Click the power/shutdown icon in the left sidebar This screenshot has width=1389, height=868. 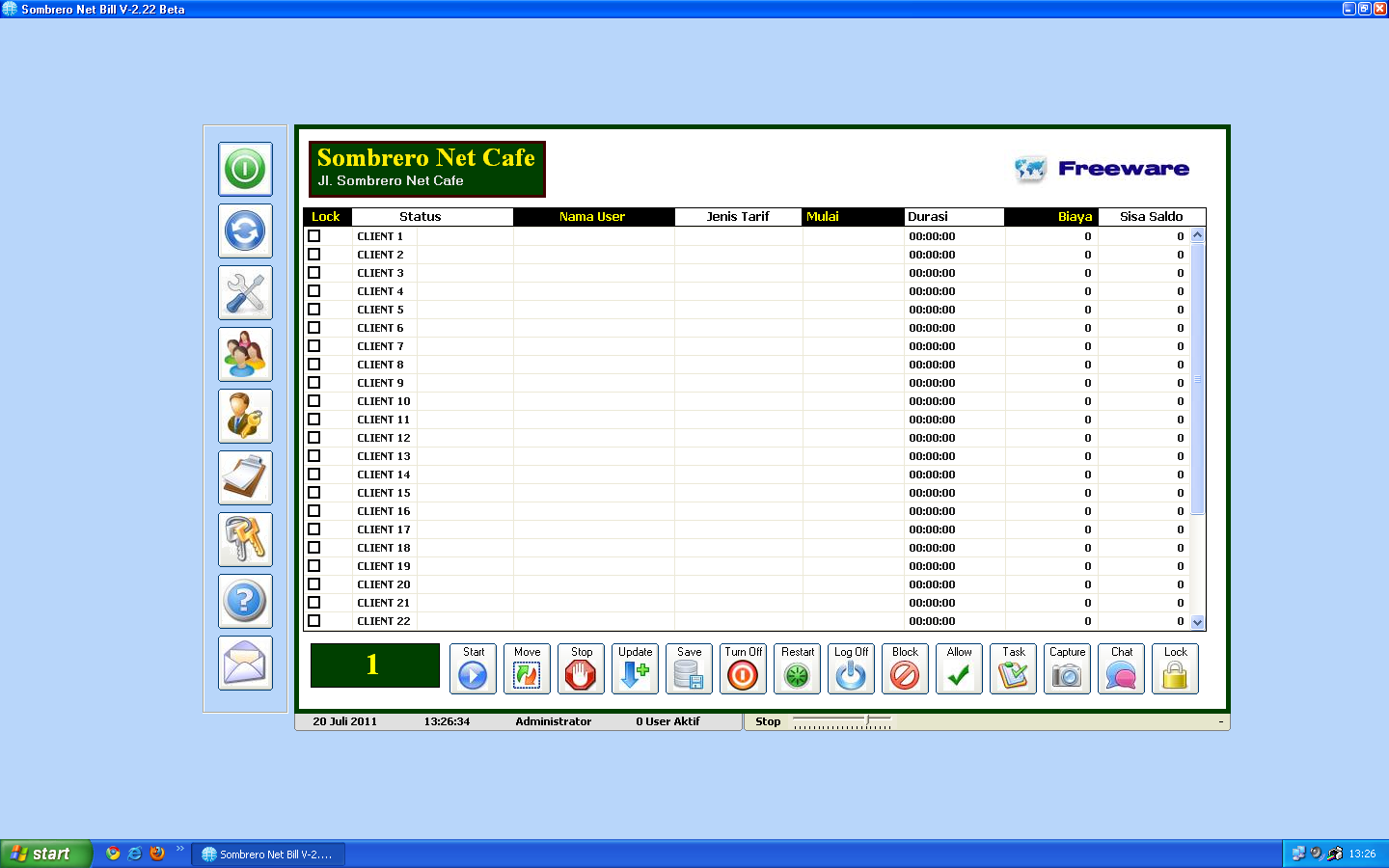245,169
